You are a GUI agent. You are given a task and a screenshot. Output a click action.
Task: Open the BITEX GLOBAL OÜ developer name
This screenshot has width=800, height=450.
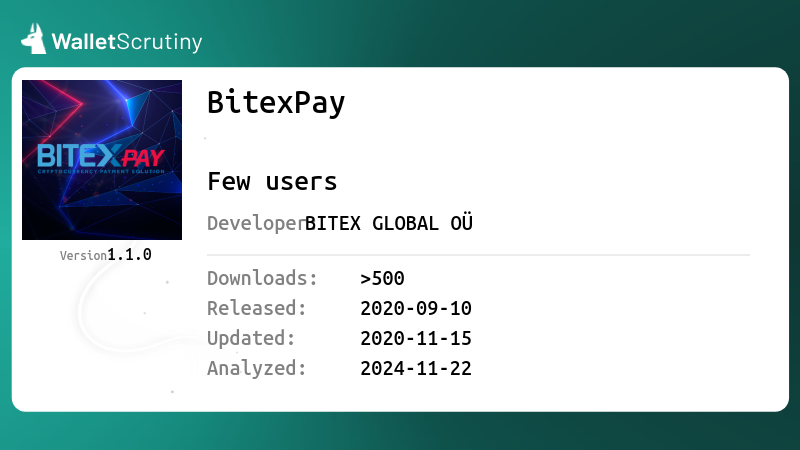click(x=389, y=223)
